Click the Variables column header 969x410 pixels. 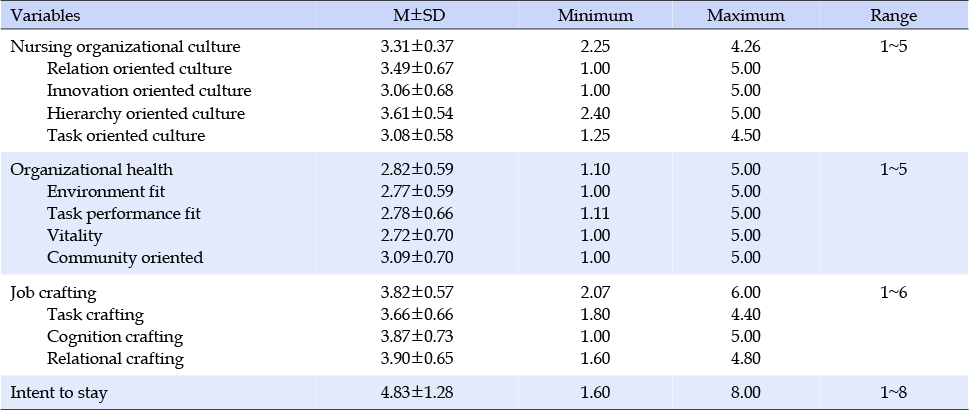[45, 16]
